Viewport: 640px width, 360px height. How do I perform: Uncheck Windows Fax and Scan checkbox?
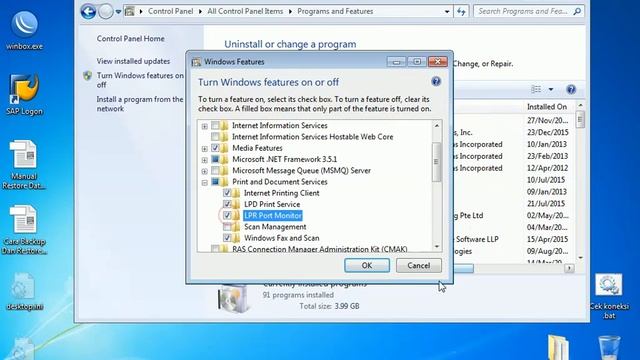point(227,238)
